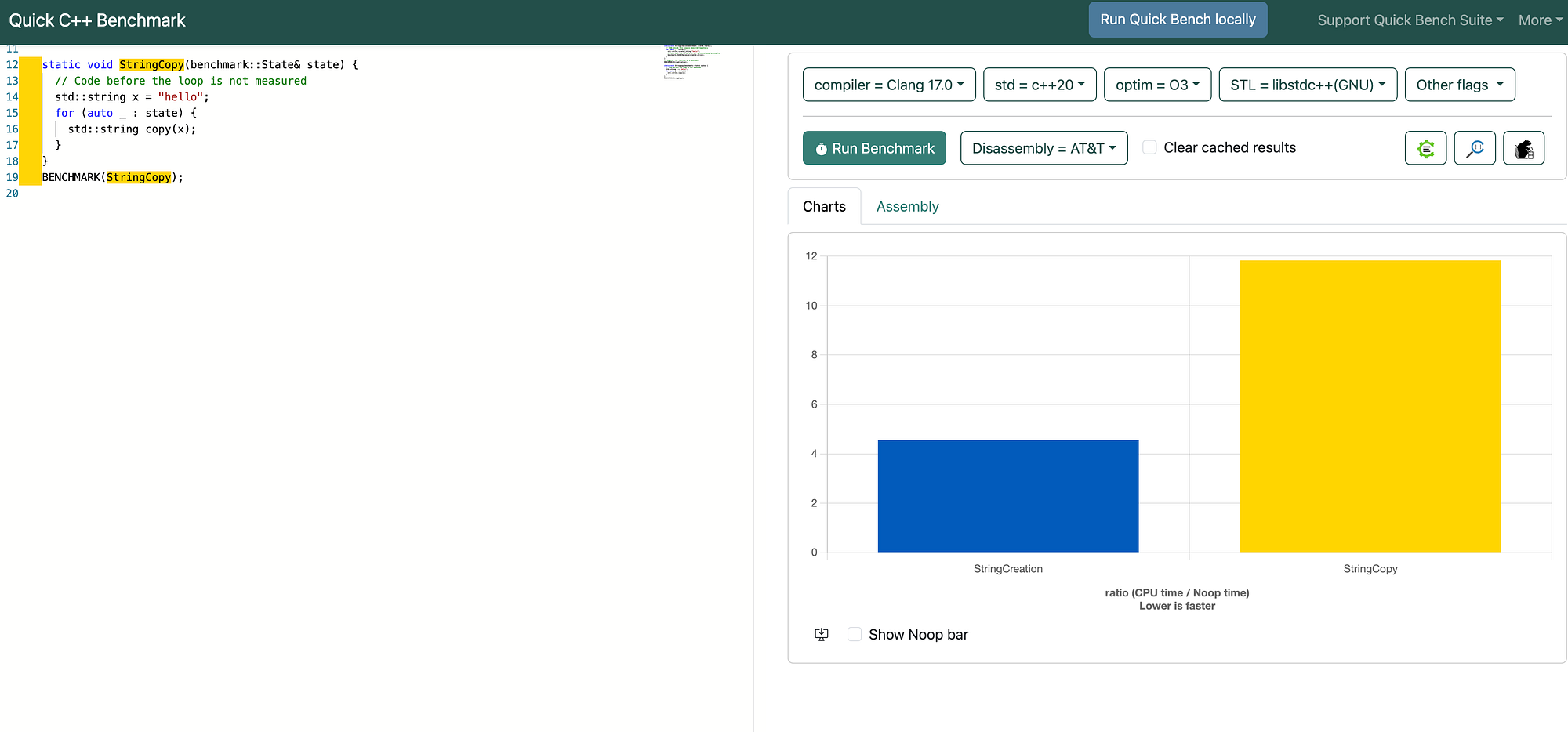Enable the Show Noop bar checkbox
This screenshot has height=732, width=1568.
click(855, 634)
